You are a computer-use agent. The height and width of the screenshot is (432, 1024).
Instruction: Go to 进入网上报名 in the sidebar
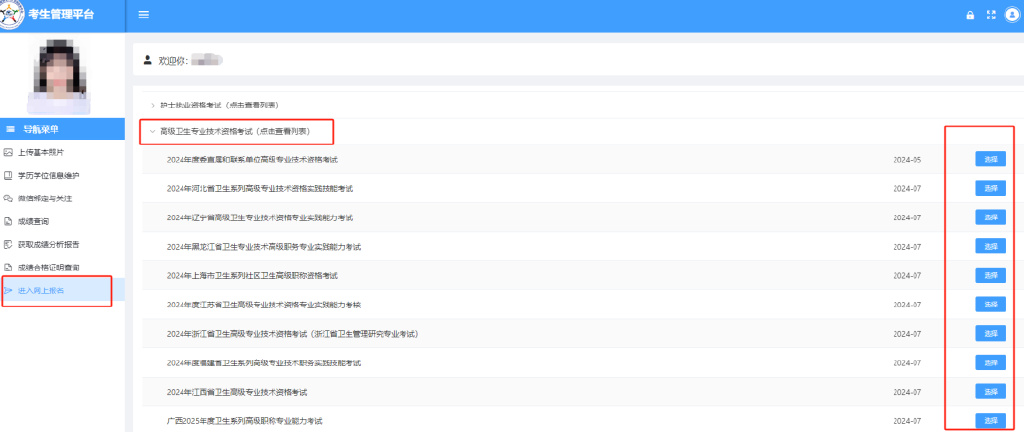coord(62,290)
